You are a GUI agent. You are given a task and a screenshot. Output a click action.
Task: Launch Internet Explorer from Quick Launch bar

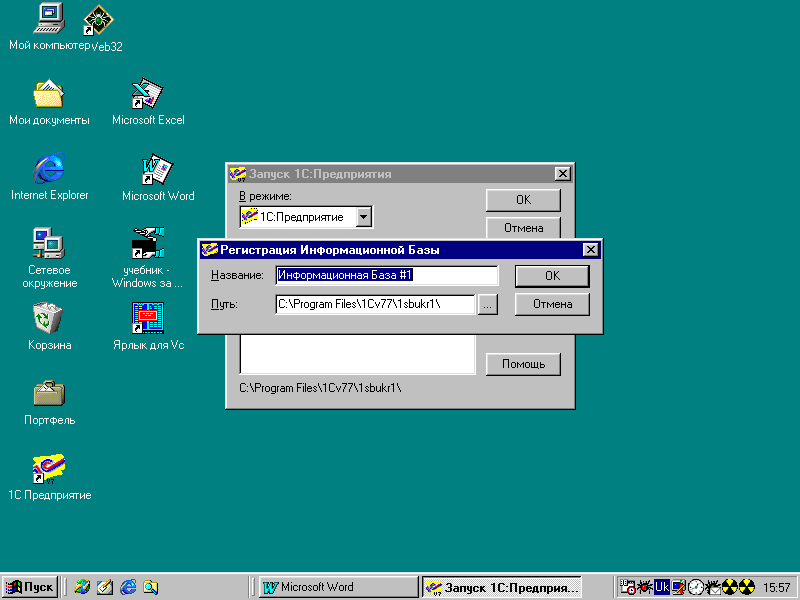pyautogui.click(x=128, y=587)
